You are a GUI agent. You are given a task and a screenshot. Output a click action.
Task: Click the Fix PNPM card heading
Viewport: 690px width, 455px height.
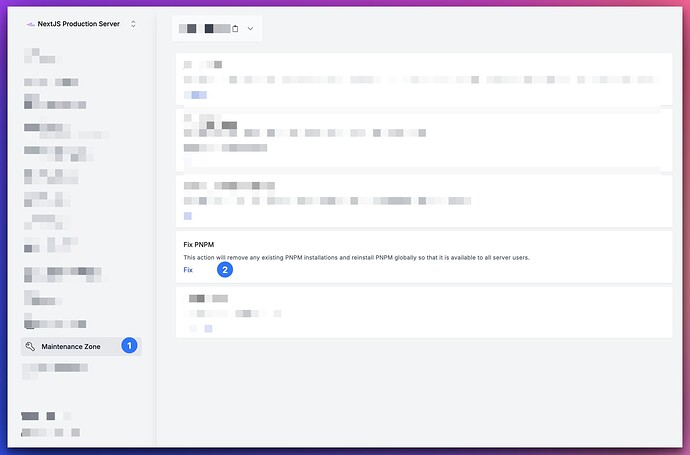pyautogui.click(x=198, y=244)
